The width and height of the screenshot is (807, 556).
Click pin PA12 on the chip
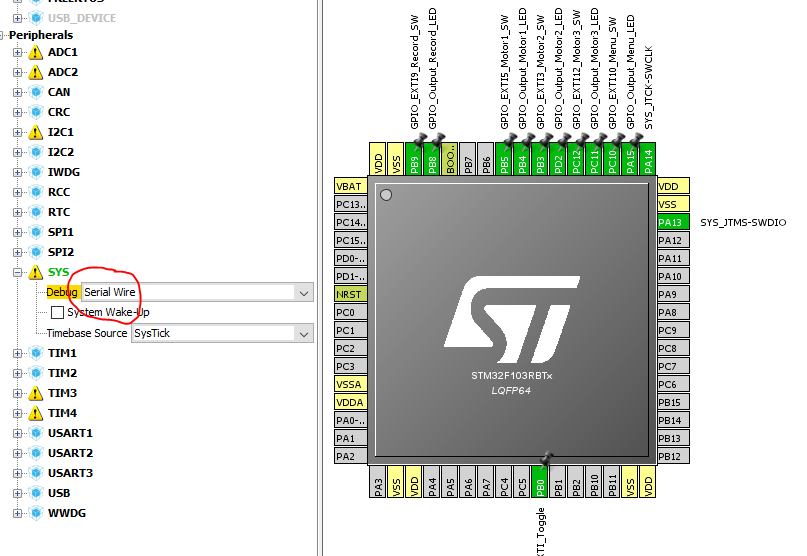click(673, 240)
